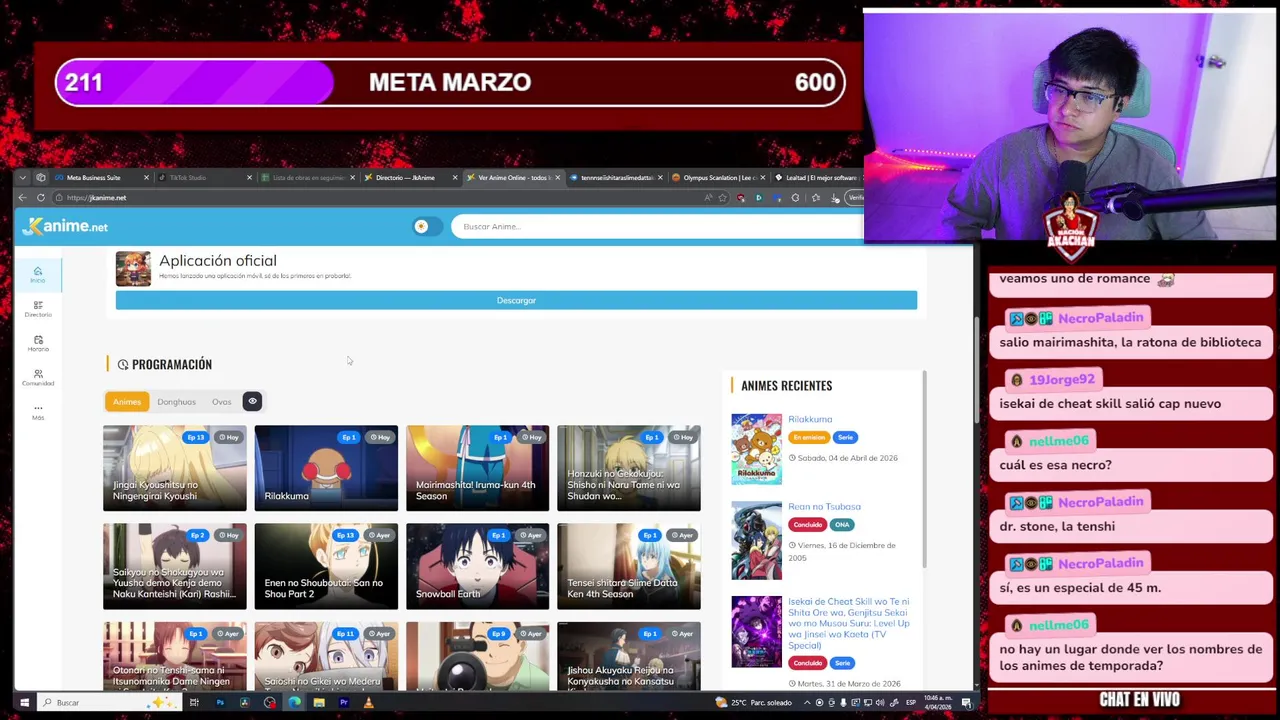Open the Otonari no Tenshi-sama card
This screenshot has height=720, width=1280.
tap(174, 656)
